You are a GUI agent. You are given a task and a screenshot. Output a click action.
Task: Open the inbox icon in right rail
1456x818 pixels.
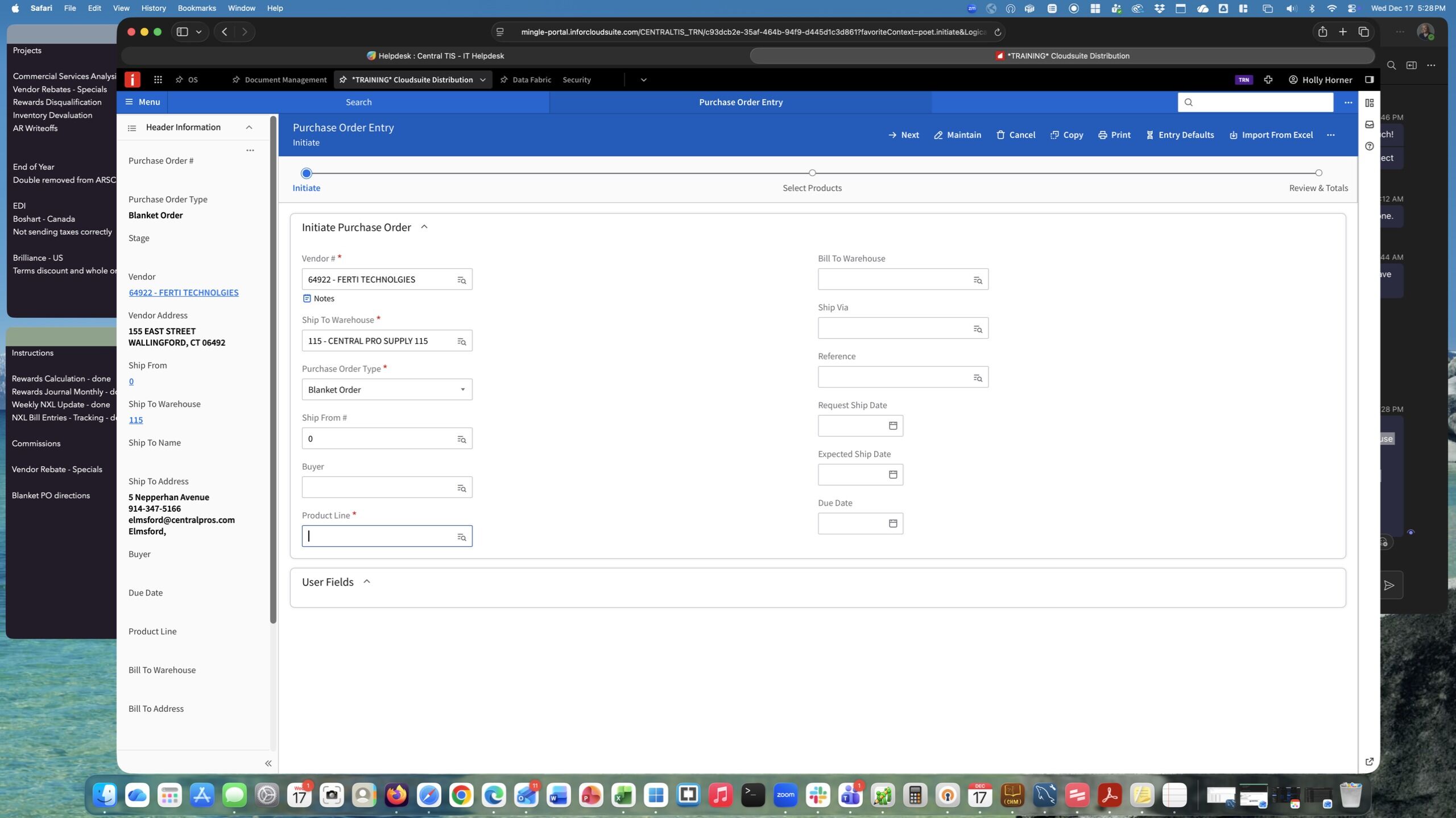tap(1369, 124)
